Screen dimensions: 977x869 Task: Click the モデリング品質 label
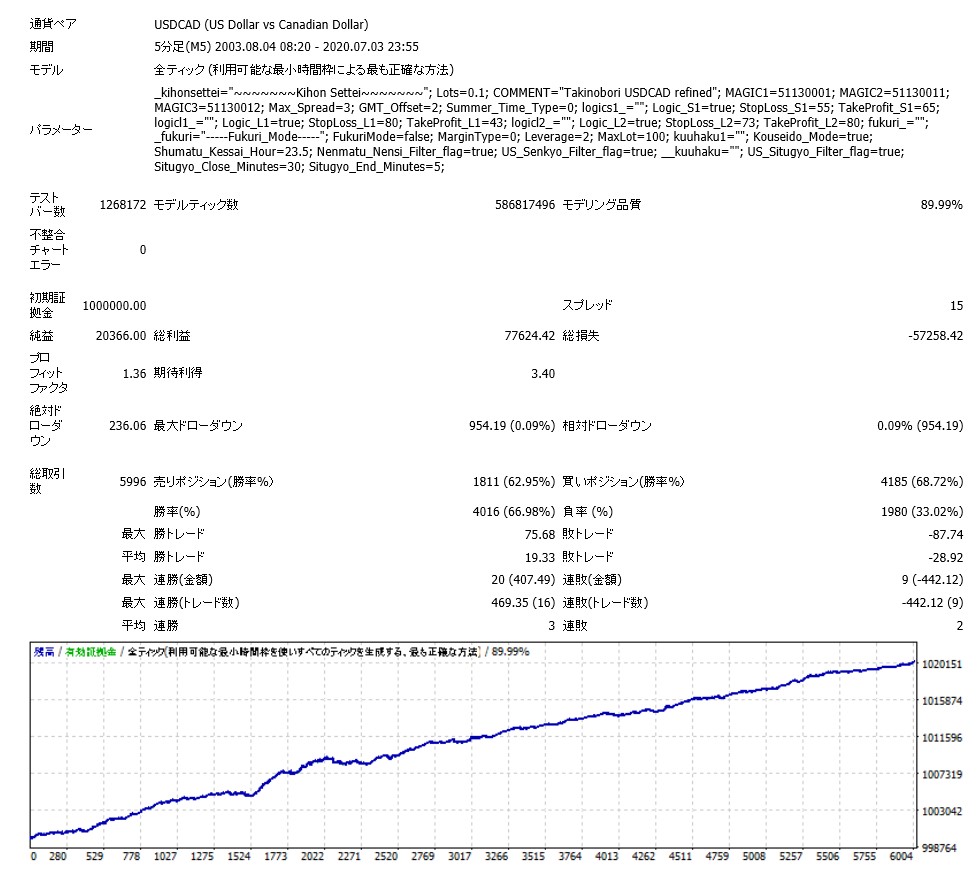click(601, 205)
